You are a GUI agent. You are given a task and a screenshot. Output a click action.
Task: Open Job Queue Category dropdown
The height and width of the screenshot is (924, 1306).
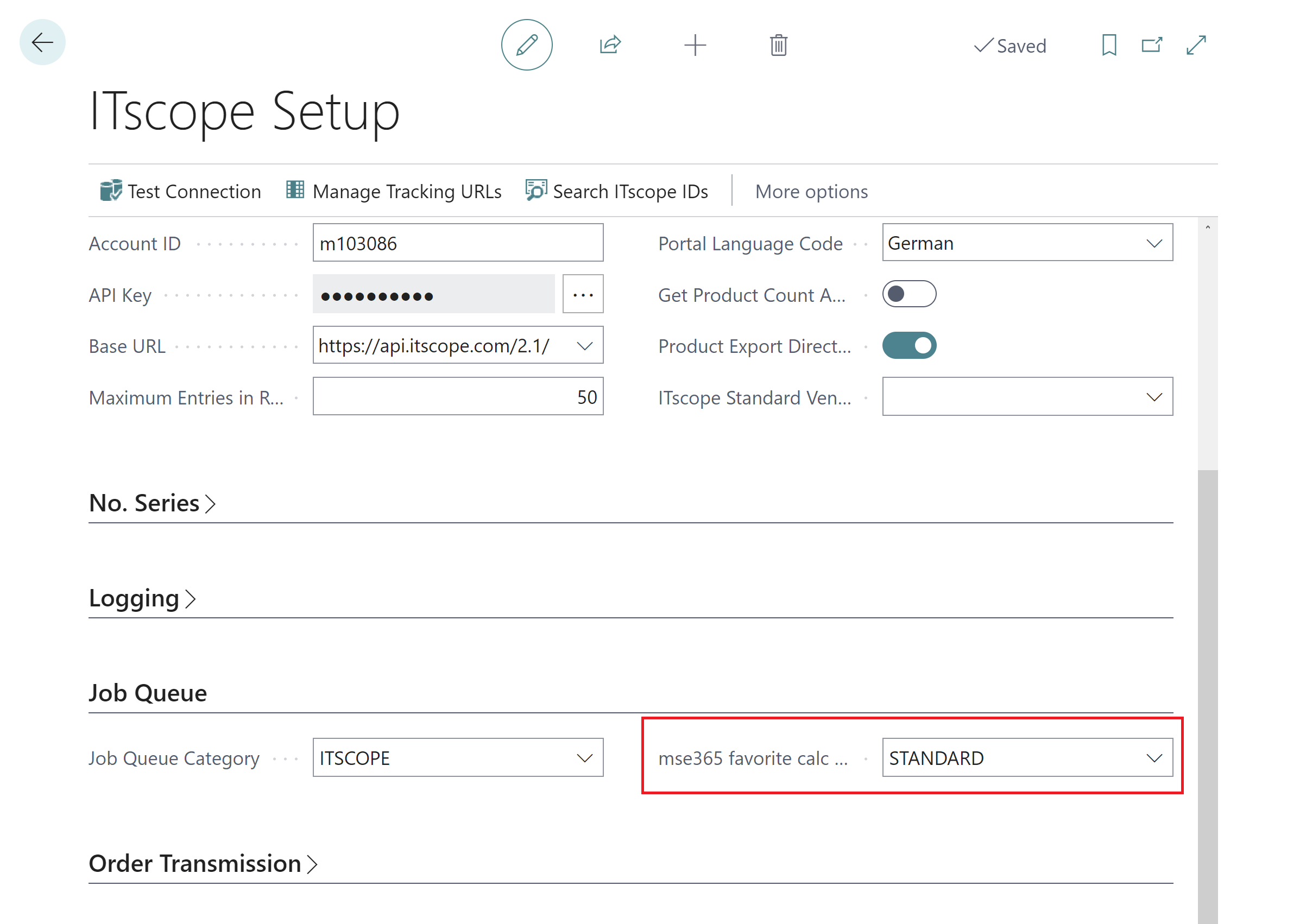tap(584, 758)
